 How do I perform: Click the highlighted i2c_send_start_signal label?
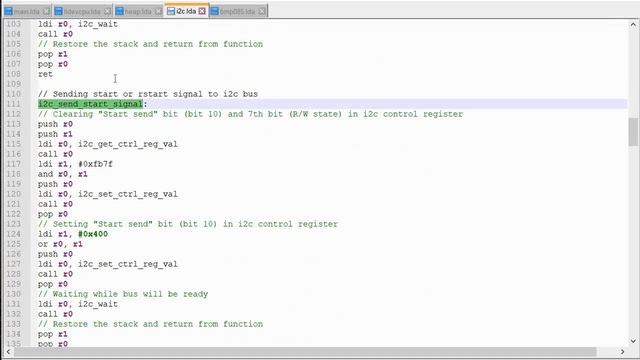tap(90, 104)
